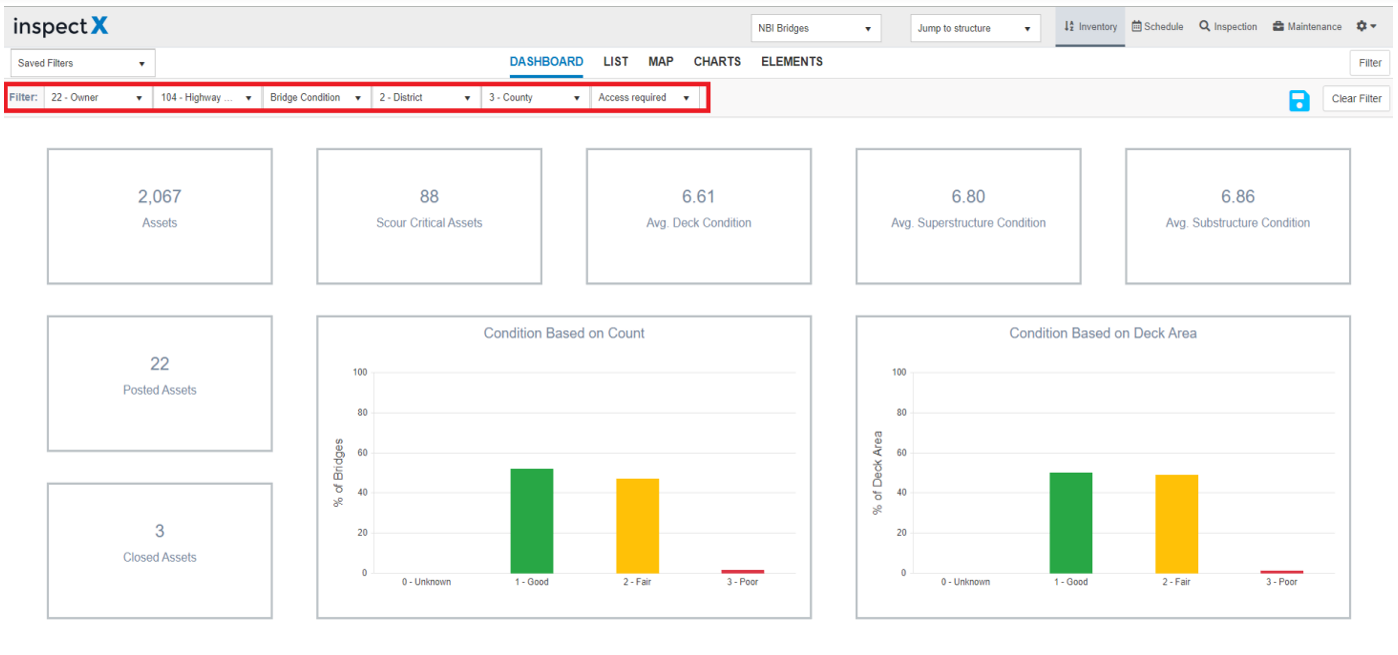This screenshot has width=1398, height=655.
Task: Switch to the DASHBOARD tab
Action: [x=546, y=62]
